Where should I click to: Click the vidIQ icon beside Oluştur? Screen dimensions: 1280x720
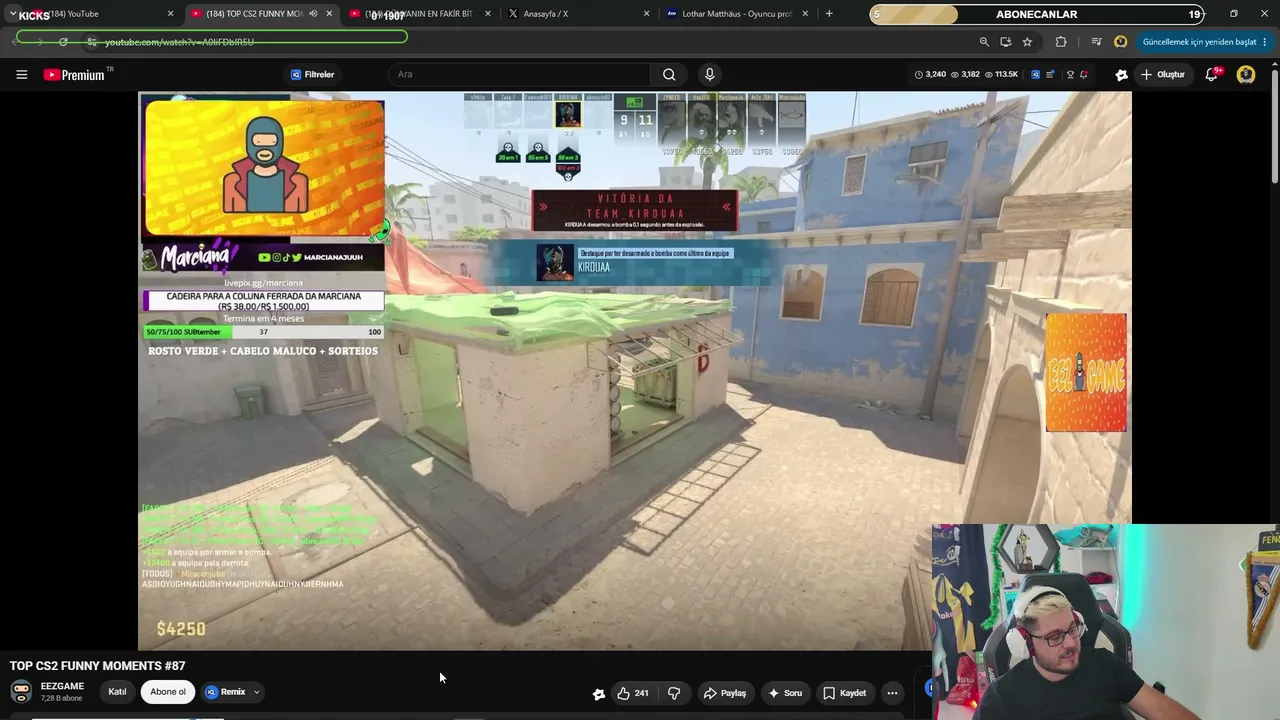coord(1121,74)
